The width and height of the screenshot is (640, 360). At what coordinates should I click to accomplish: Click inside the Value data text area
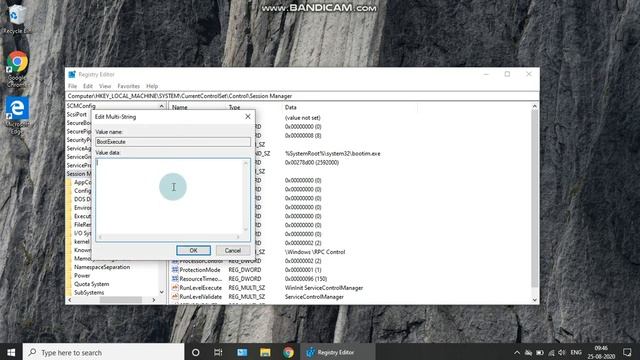tap(169, 196)
